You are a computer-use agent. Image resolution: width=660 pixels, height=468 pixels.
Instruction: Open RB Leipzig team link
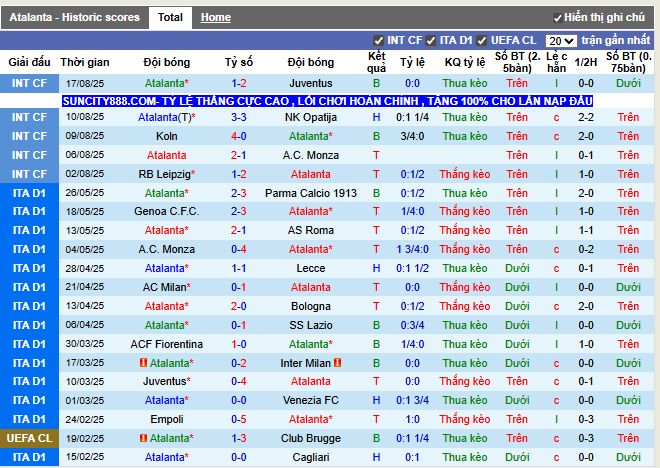165,174
